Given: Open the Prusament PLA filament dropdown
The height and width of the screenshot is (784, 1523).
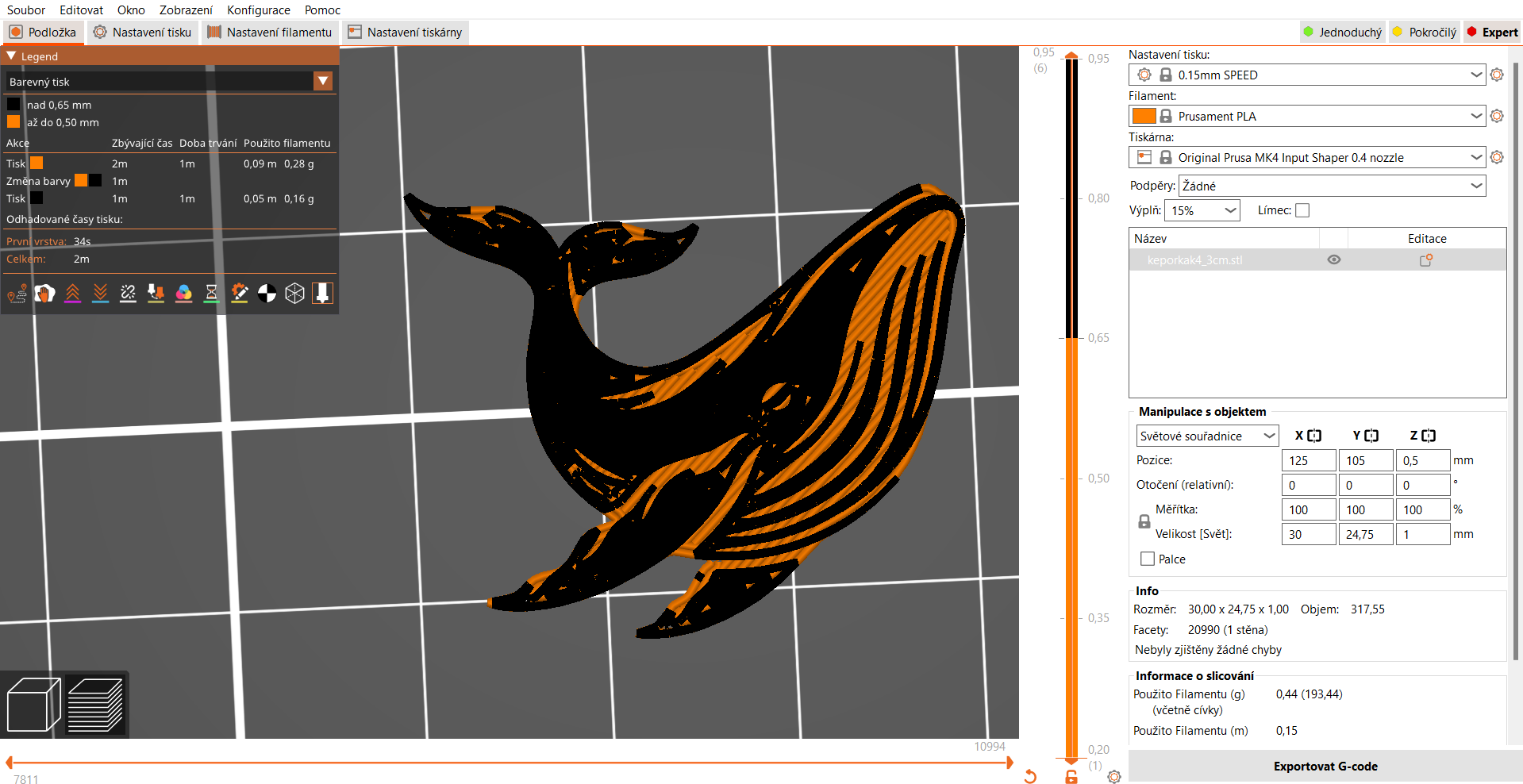Looking at the screenshot, I should click(1476, 116).
